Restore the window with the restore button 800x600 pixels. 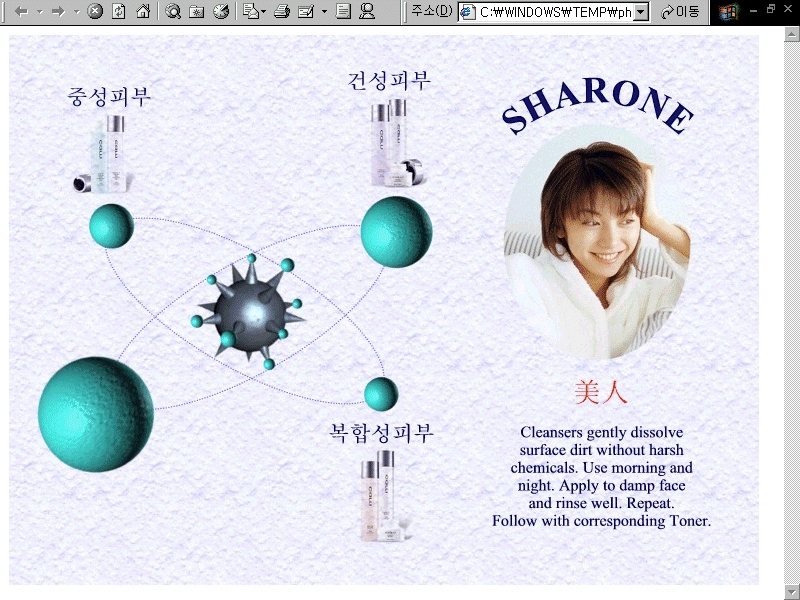[x=771, y=9]
